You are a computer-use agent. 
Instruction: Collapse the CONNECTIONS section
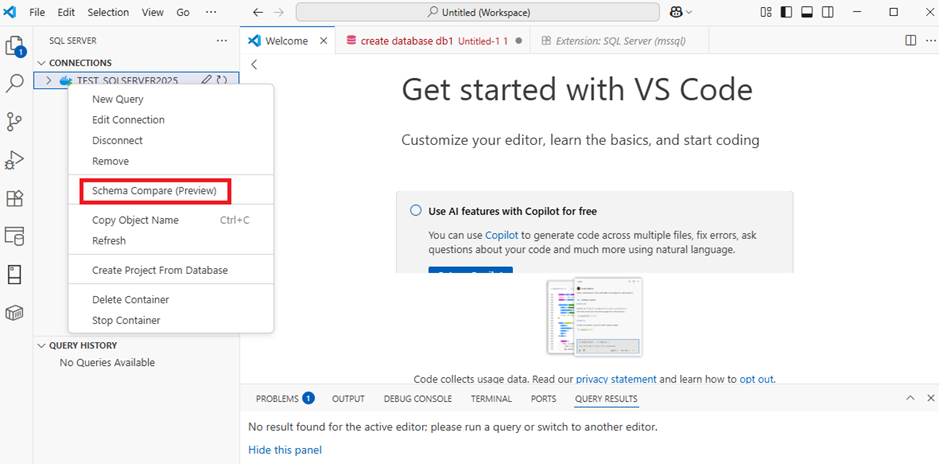(41, 63)
